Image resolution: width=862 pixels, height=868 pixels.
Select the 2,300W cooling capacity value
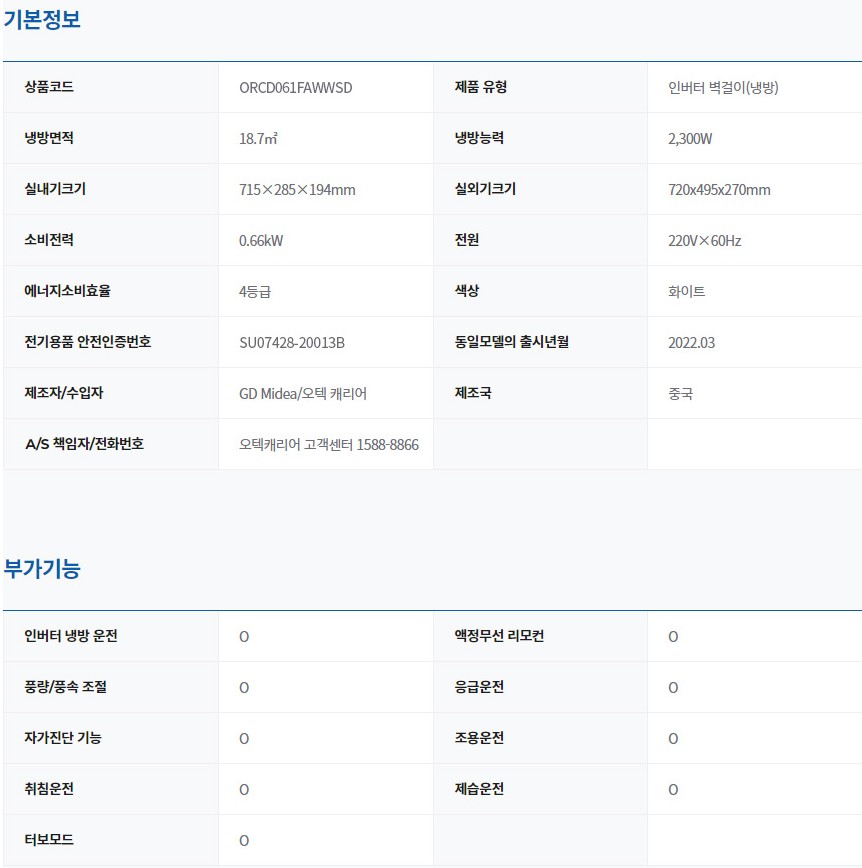[690, 139]
